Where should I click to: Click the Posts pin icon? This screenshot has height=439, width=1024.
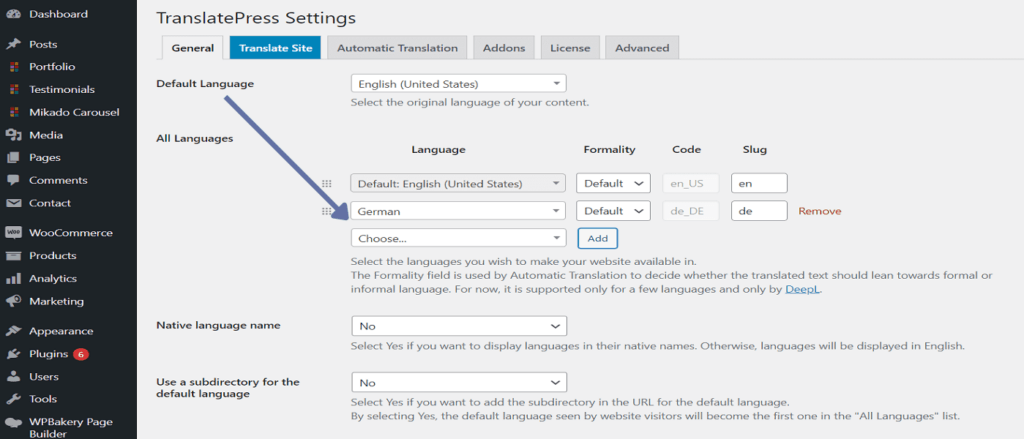click(13, 44)
